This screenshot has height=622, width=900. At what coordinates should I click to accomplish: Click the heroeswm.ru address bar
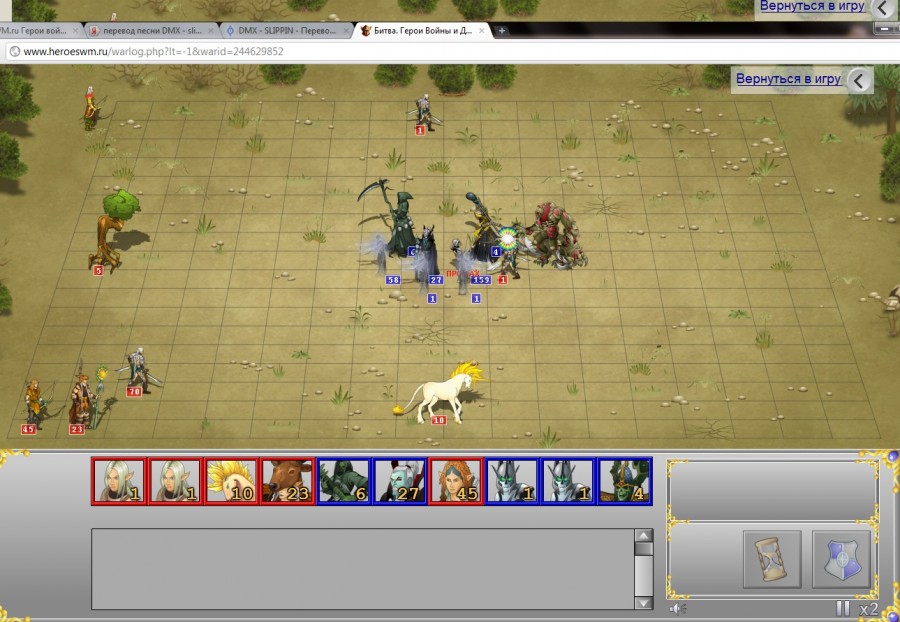coord(453,52)
